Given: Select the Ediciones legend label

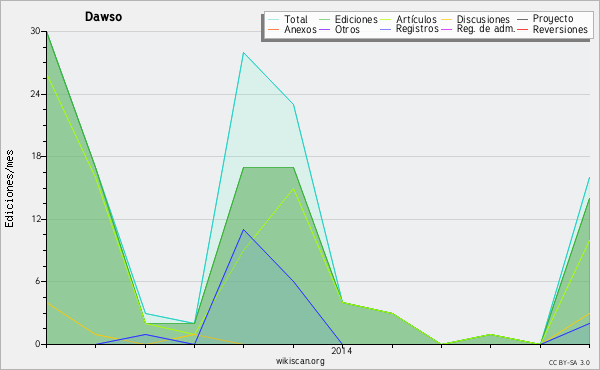Looking at the screenshot, I should click(x=356, y=19).
